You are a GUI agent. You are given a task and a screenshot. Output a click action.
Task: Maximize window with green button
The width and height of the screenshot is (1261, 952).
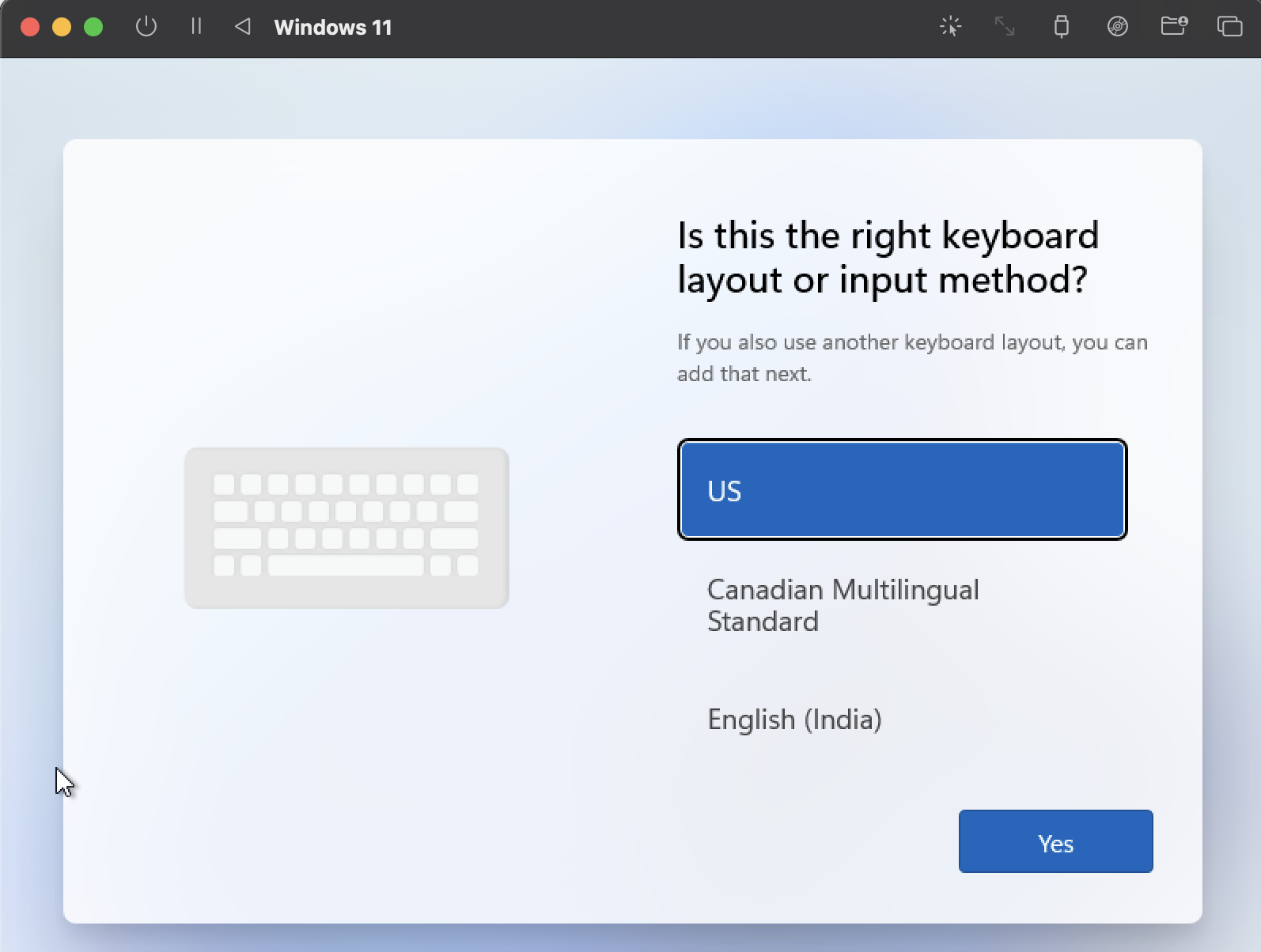[x=93, y=27]
